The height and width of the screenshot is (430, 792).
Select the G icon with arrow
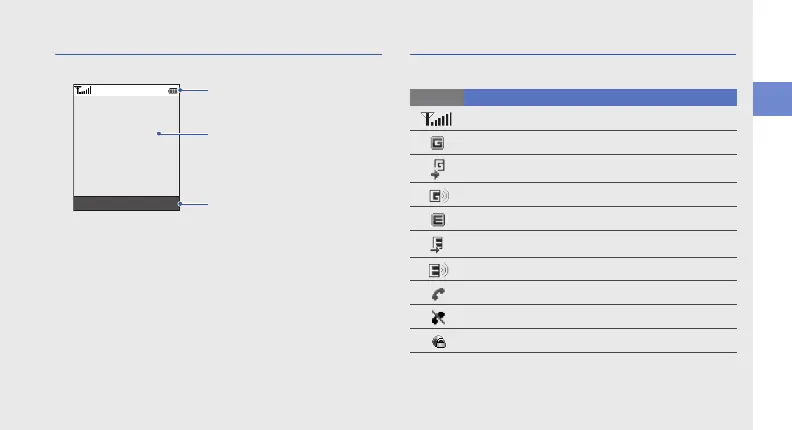click(x=437, y=168)
